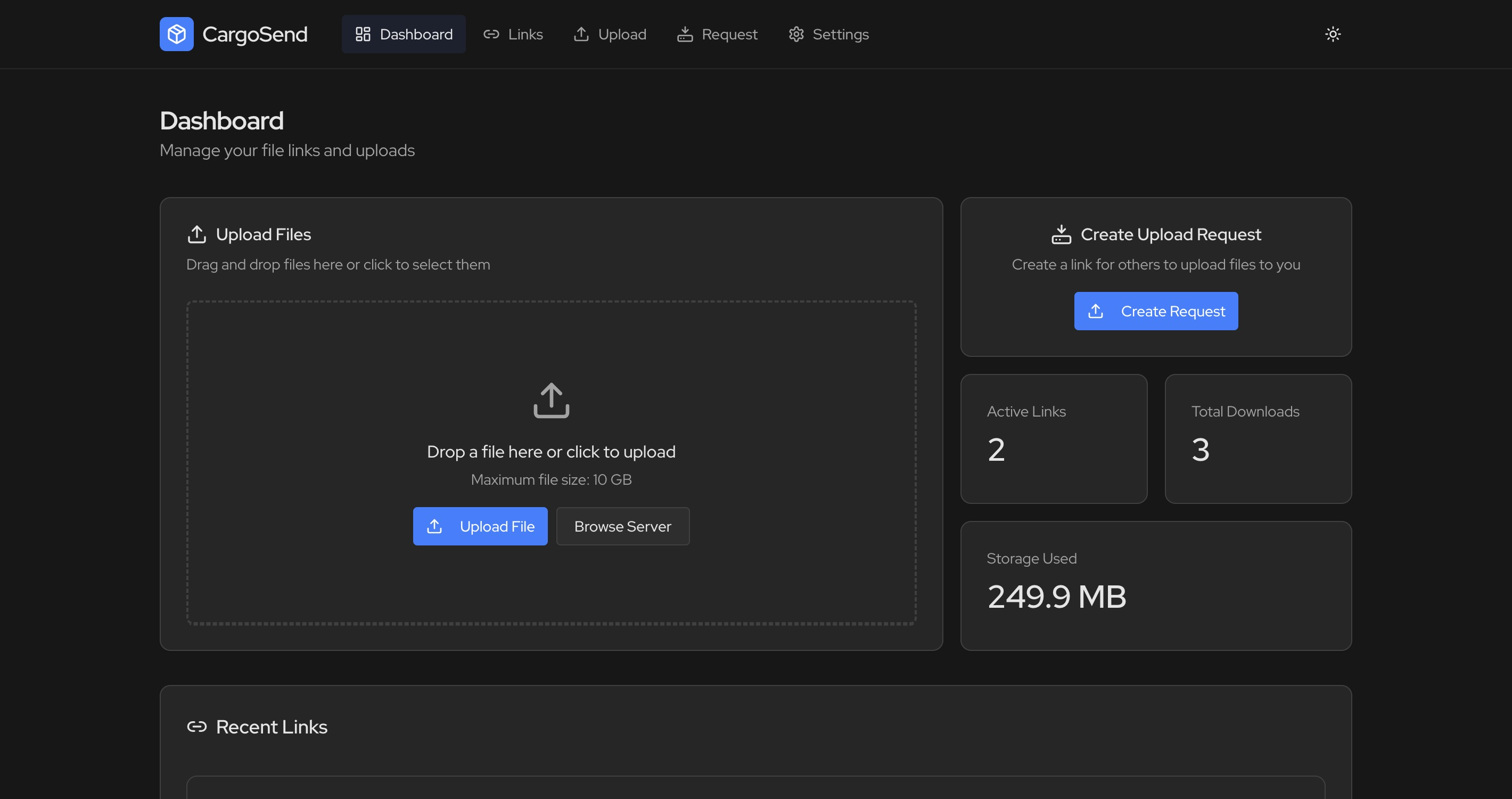The width and height of the screenshot is (1512, 799).
Task: Click the Dashboard page title
Action: pos(222,120)
